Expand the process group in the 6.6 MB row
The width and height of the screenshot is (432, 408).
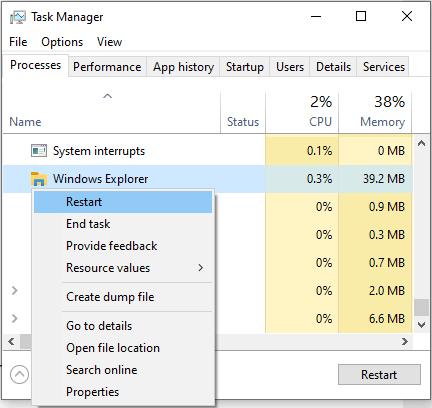tap(14, 319)
